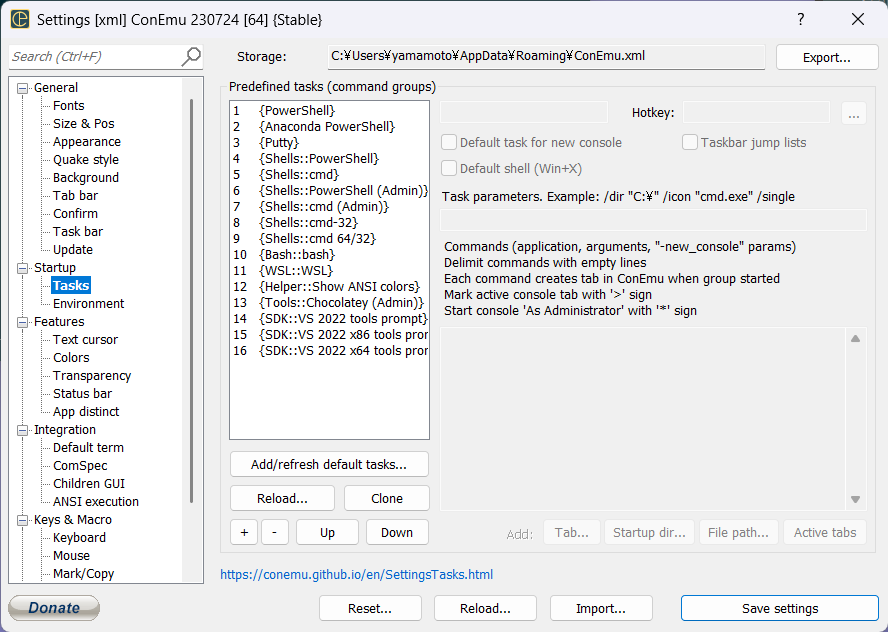888x632 pixels.
Task: Select the {WSL::WSL} task
Action: click(x=328, y=270)
